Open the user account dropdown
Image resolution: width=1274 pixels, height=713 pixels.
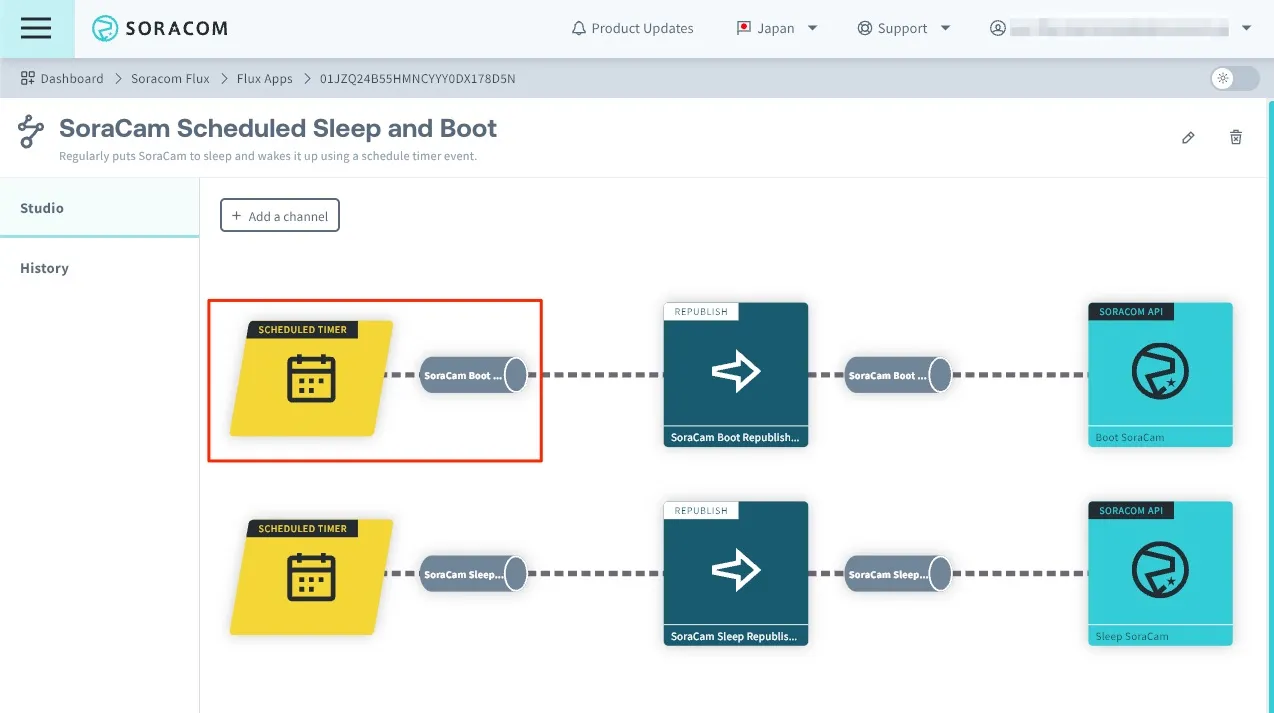pyautogui.click(x=1121, y=28)
